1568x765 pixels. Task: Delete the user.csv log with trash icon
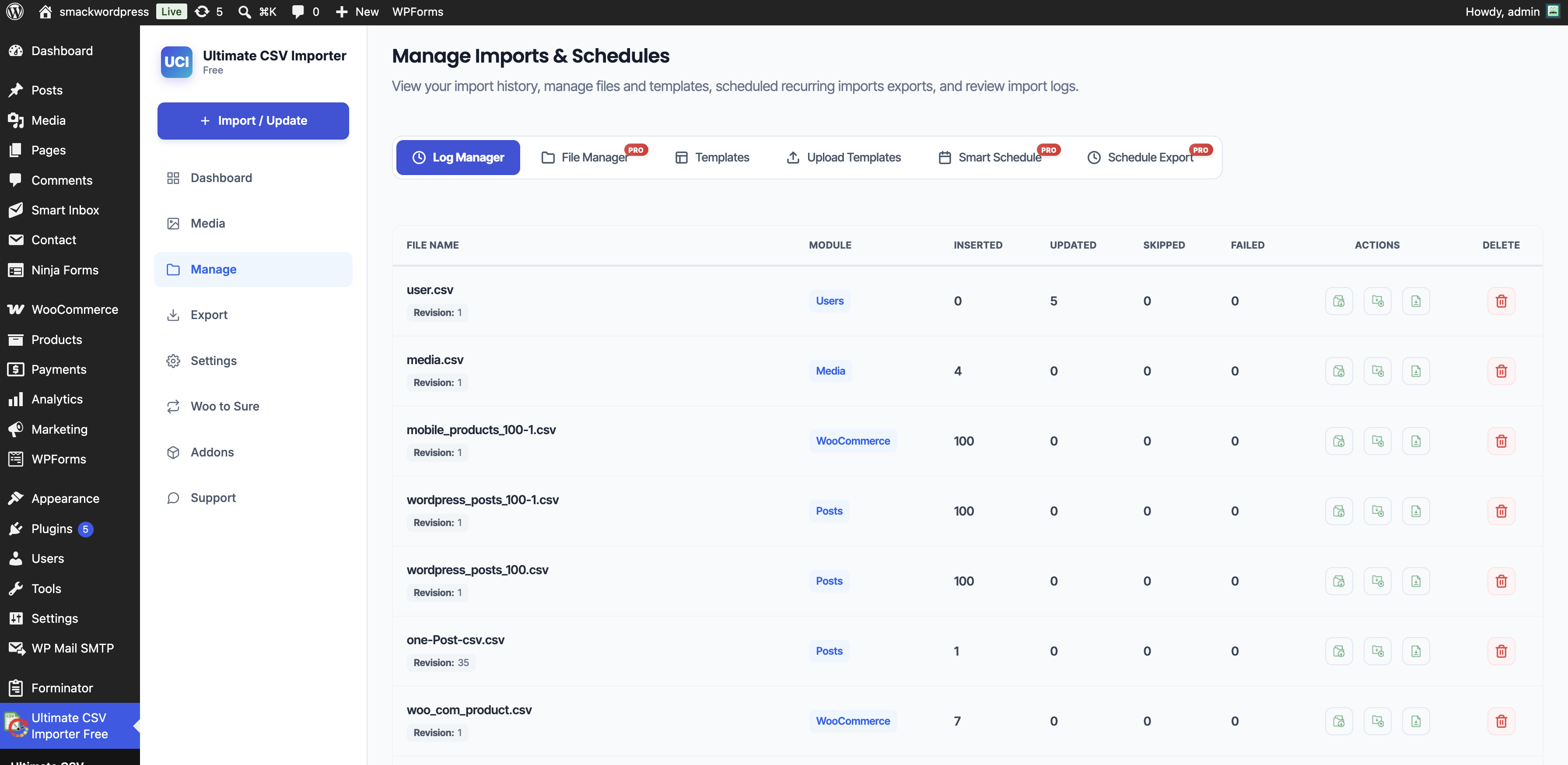1501,301
